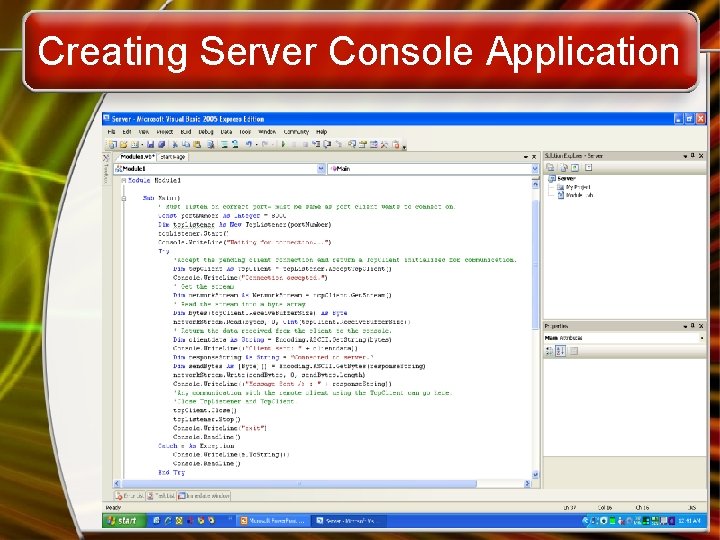The height and width of the screenshot is (540, 720).
Task: Expand the Properties object selector dropdown
Action: [702, 338]
